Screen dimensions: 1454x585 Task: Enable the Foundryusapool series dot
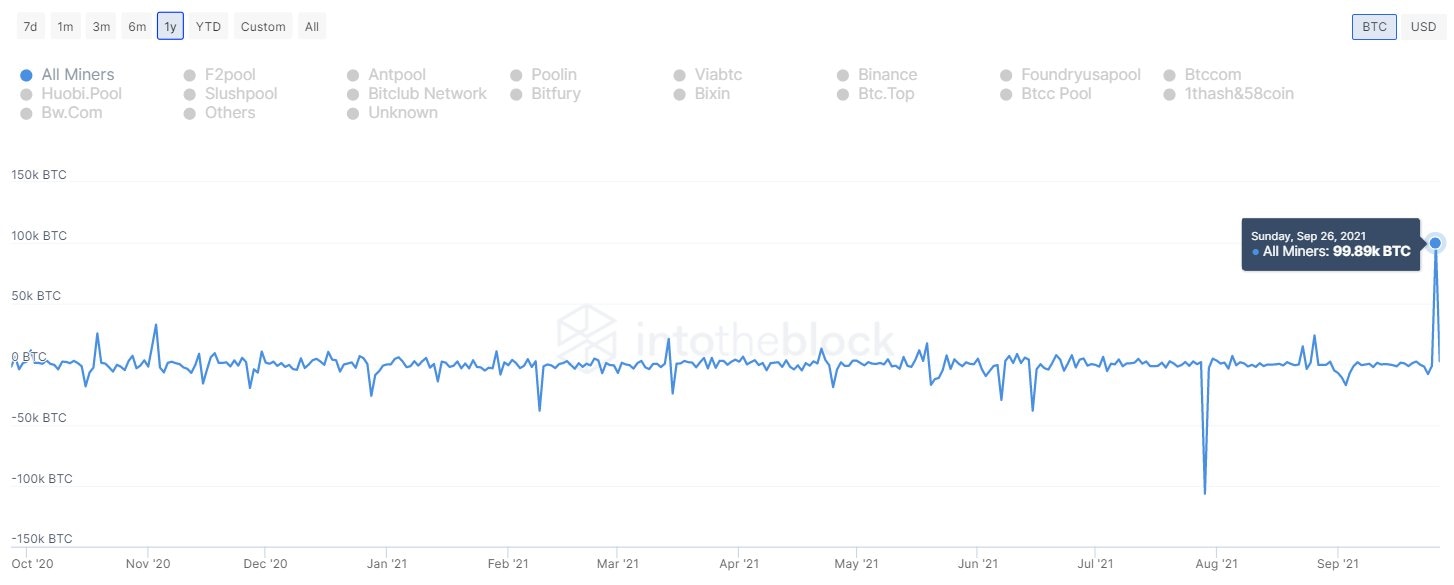(x=1005, y=74)
